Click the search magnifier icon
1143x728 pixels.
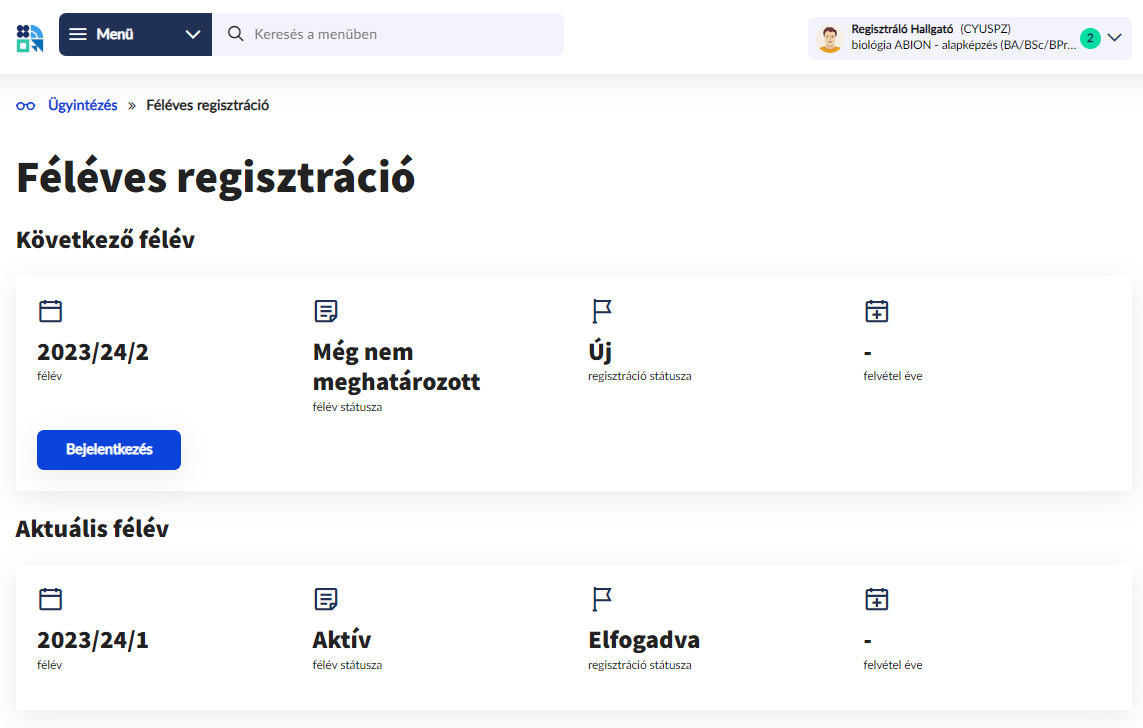pyautogui.click(x=236, y=34)
